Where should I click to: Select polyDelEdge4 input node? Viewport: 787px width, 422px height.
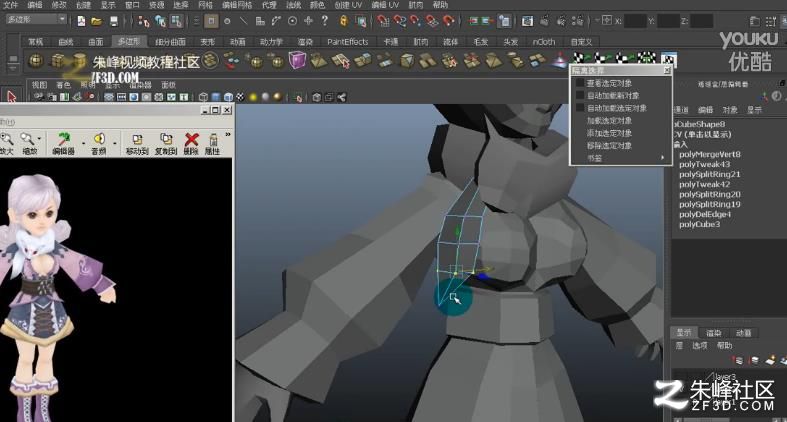(x=705, y=214)
